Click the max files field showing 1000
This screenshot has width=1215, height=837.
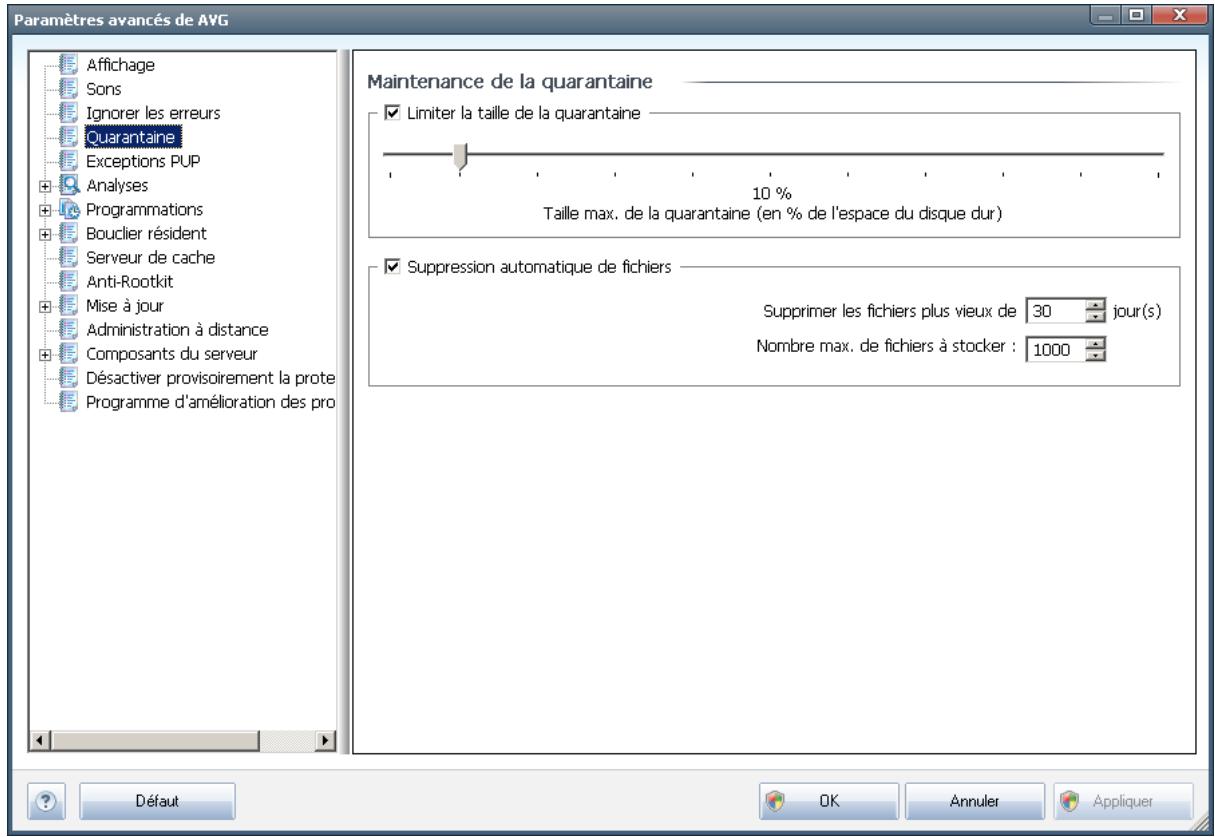point(1055,350)
